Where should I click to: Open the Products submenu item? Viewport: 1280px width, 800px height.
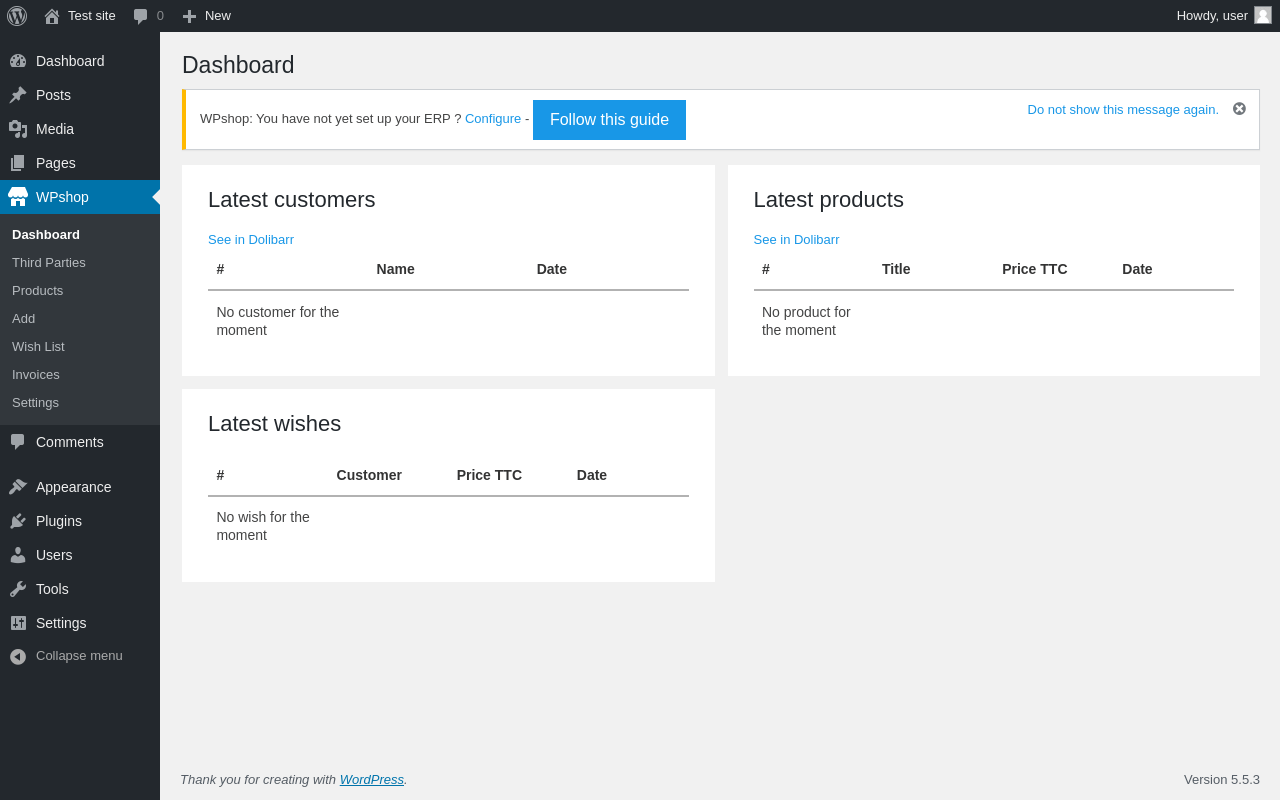point(37,291)
